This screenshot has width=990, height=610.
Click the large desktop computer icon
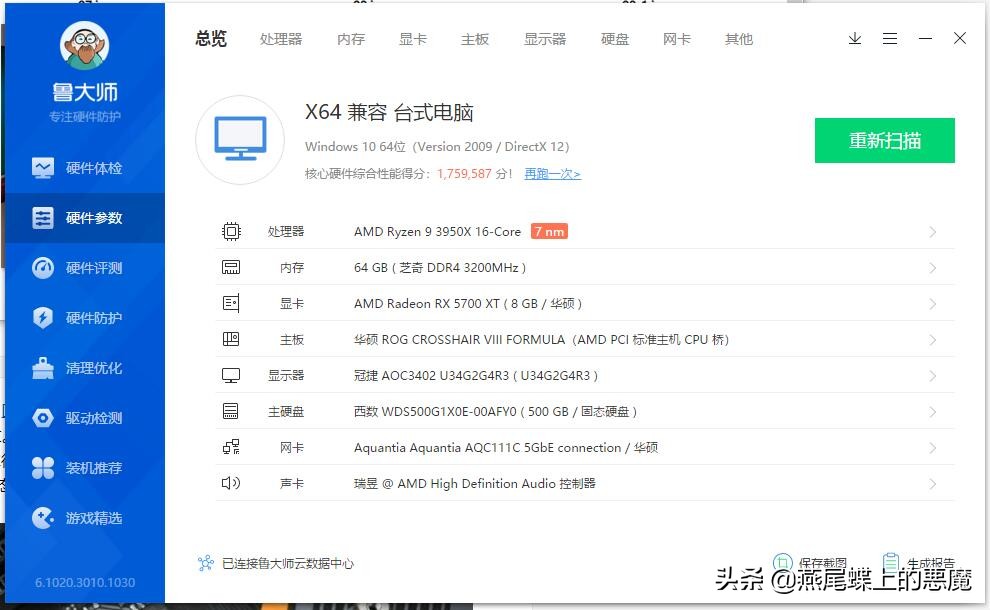click(240, 140)
